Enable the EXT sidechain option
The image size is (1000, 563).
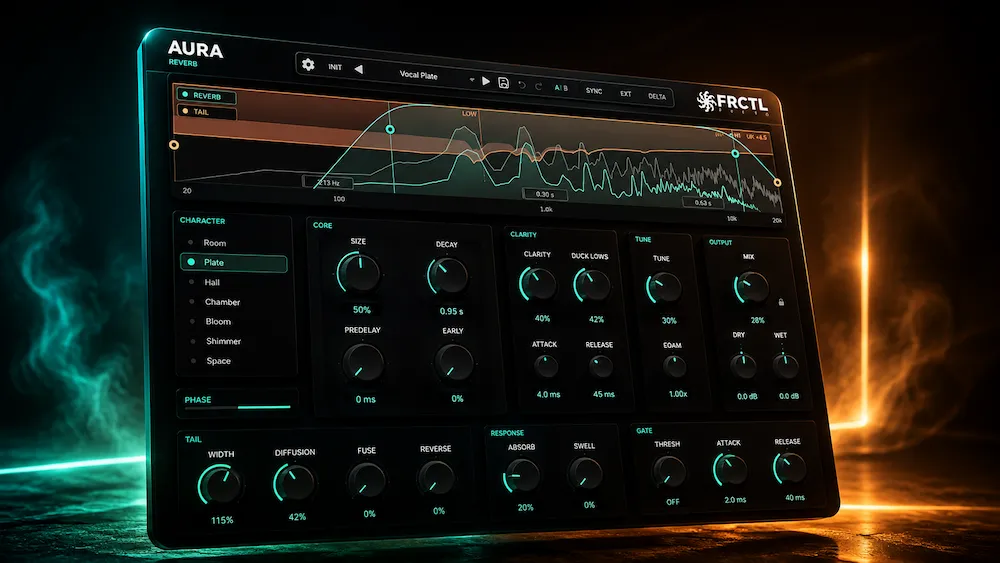pos(626,93)
